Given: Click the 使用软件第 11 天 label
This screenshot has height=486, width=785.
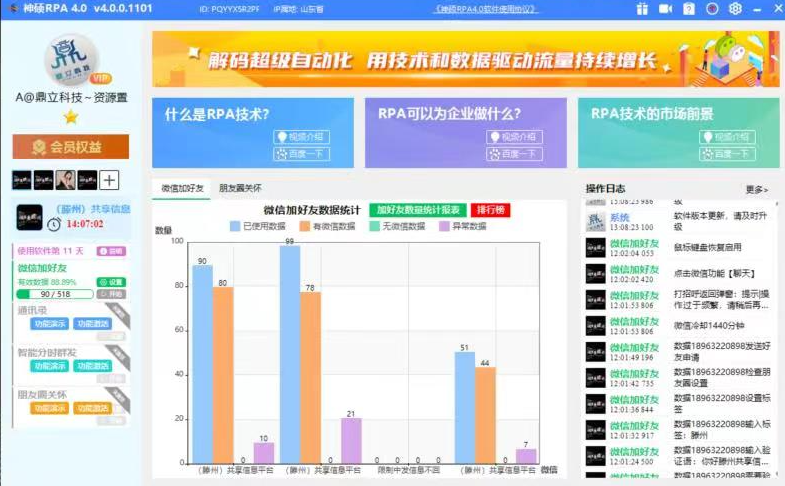Looking at the screenshot, I should [50, 251].
